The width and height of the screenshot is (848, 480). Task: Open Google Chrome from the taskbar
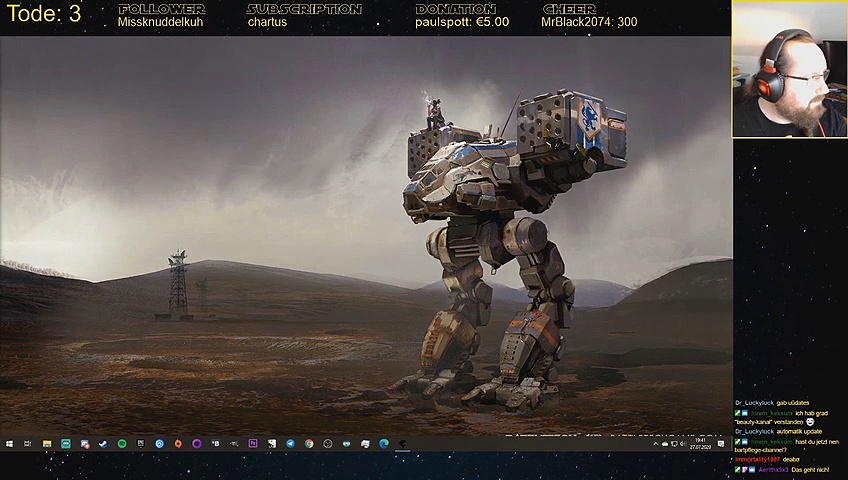pyautogui.click(x=309, y=444)
